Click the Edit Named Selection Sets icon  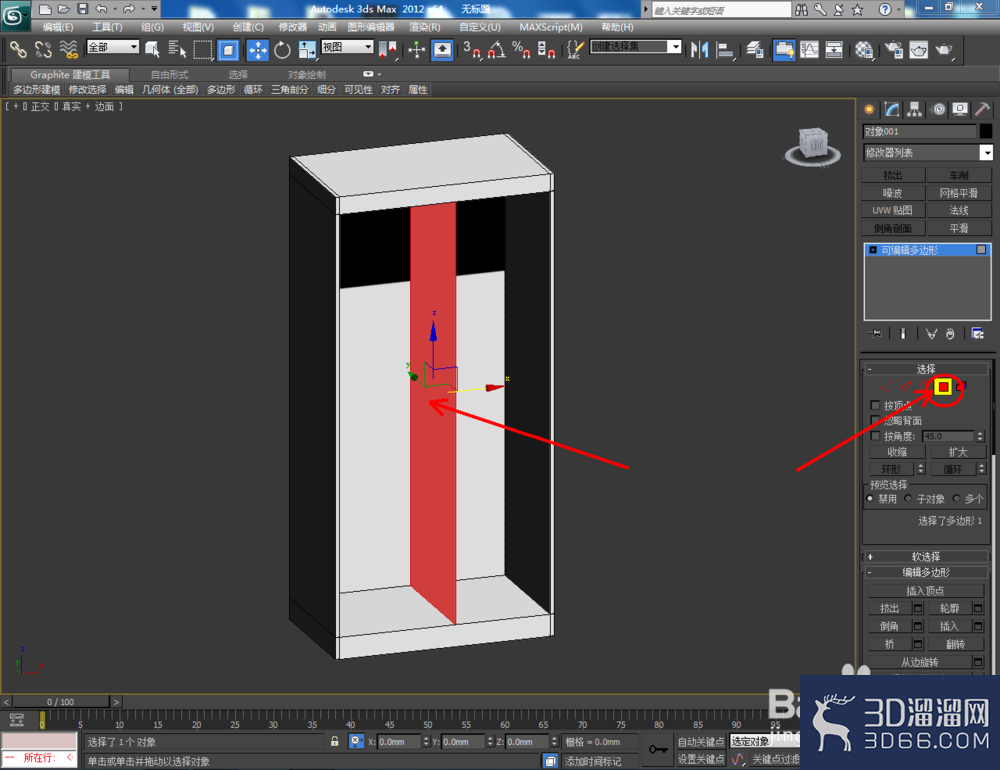575,49
